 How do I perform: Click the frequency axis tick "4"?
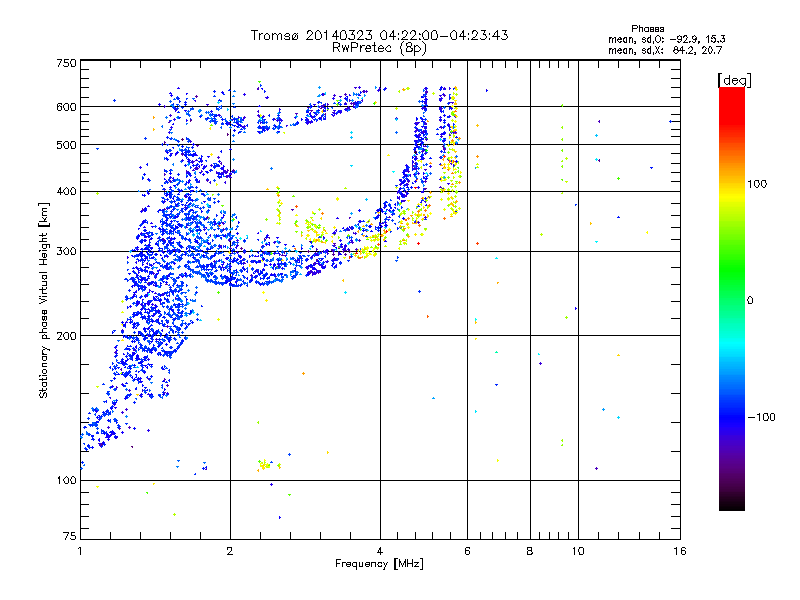380,551
